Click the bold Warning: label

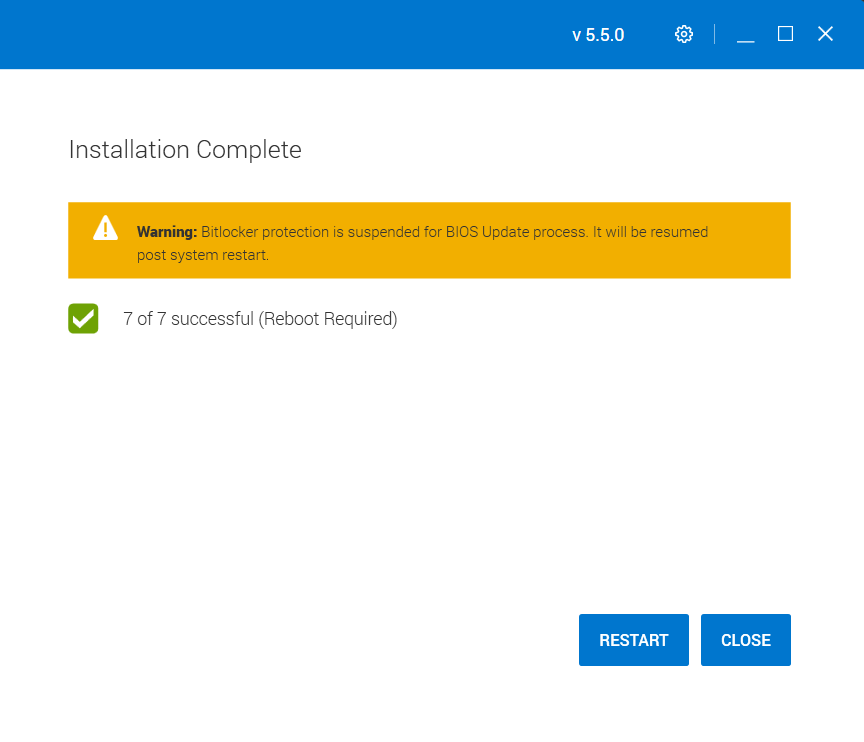pyautogui.click(x=167, y=232)
